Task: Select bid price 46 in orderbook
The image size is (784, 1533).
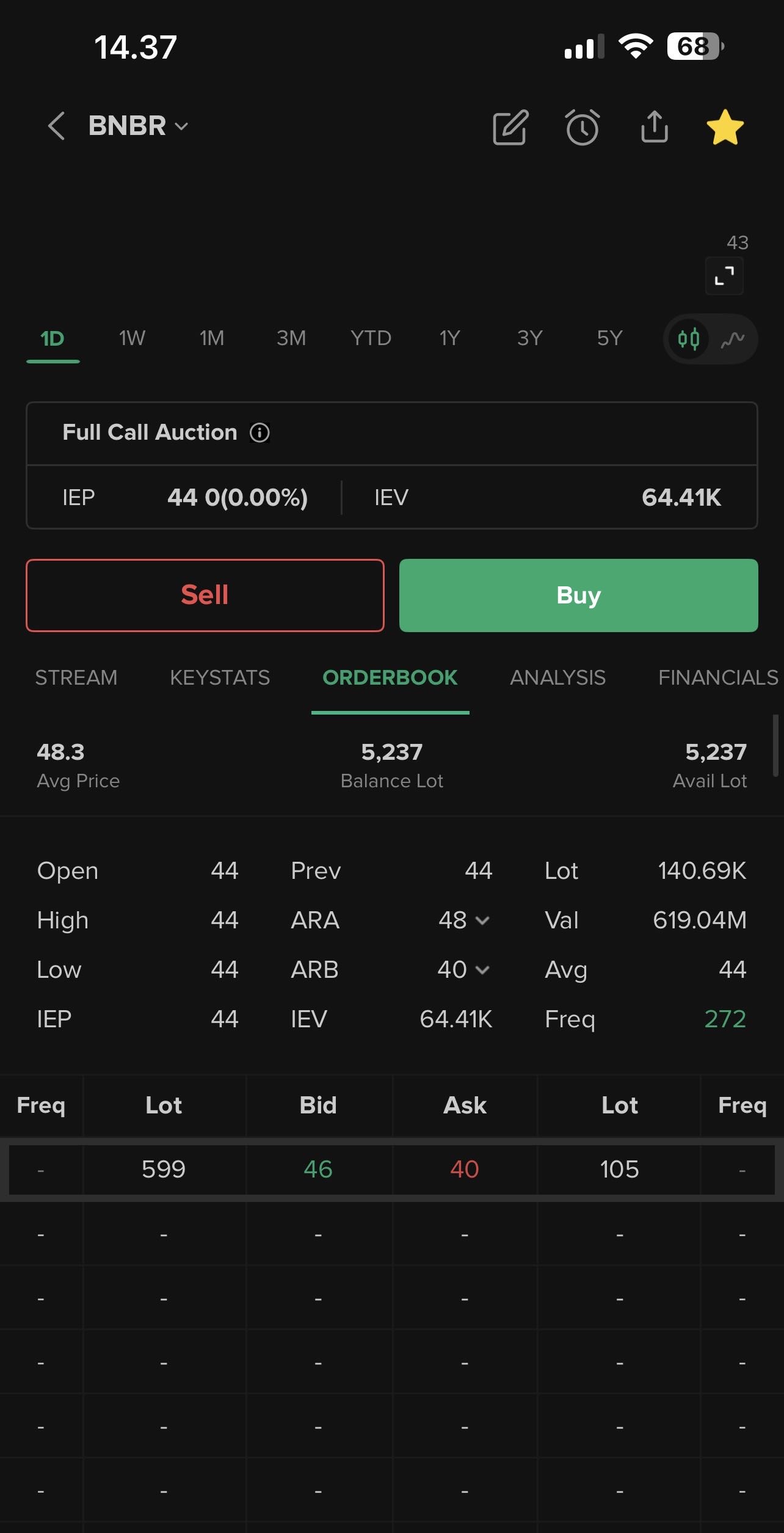Action: point(318,1170)
